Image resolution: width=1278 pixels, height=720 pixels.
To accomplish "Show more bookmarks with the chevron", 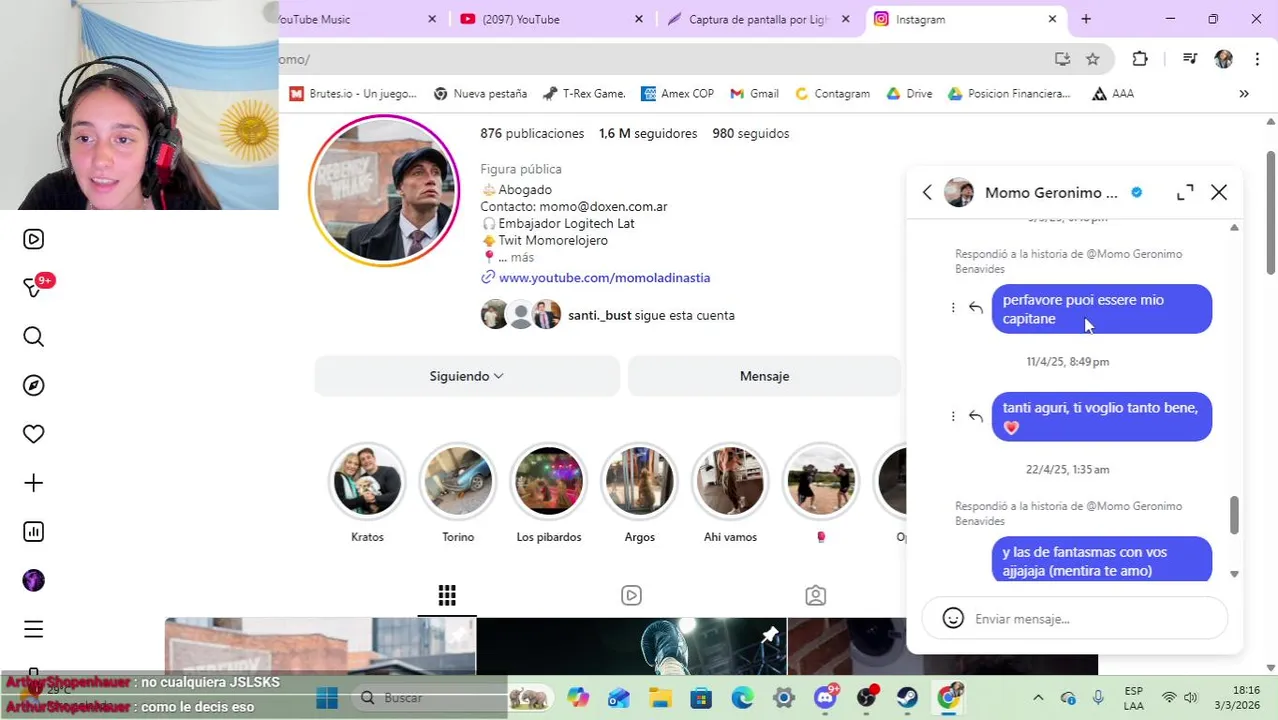I will (x=1244, y=93).
